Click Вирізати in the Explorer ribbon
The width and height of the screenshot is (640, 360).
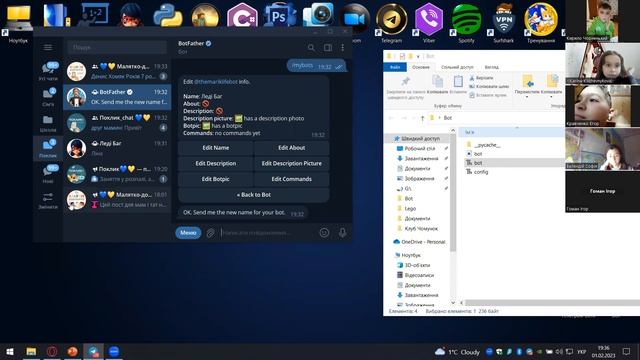tap(481, 78)
